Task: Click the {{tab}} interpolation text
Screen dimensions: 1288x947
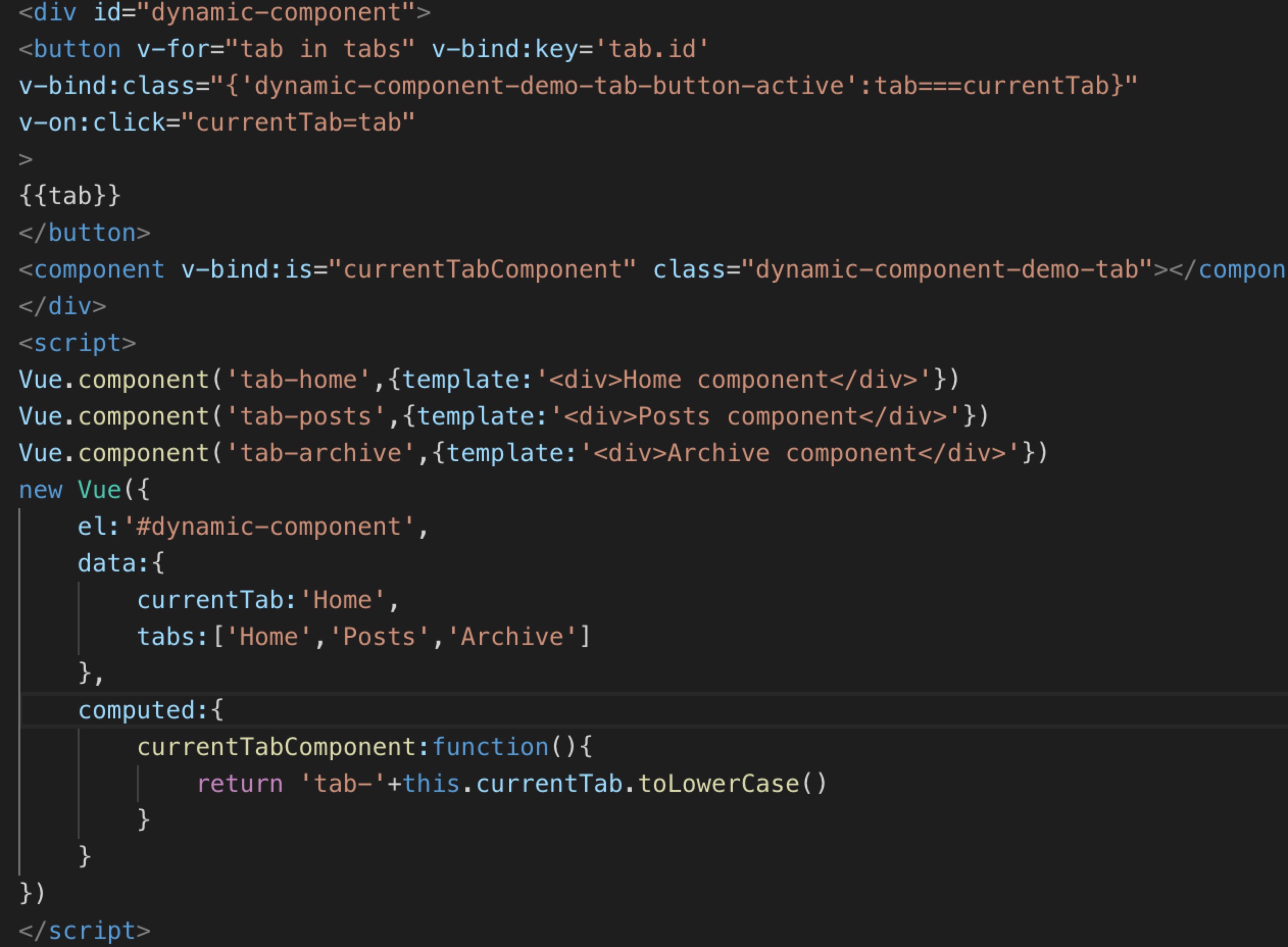Action: 70,196
